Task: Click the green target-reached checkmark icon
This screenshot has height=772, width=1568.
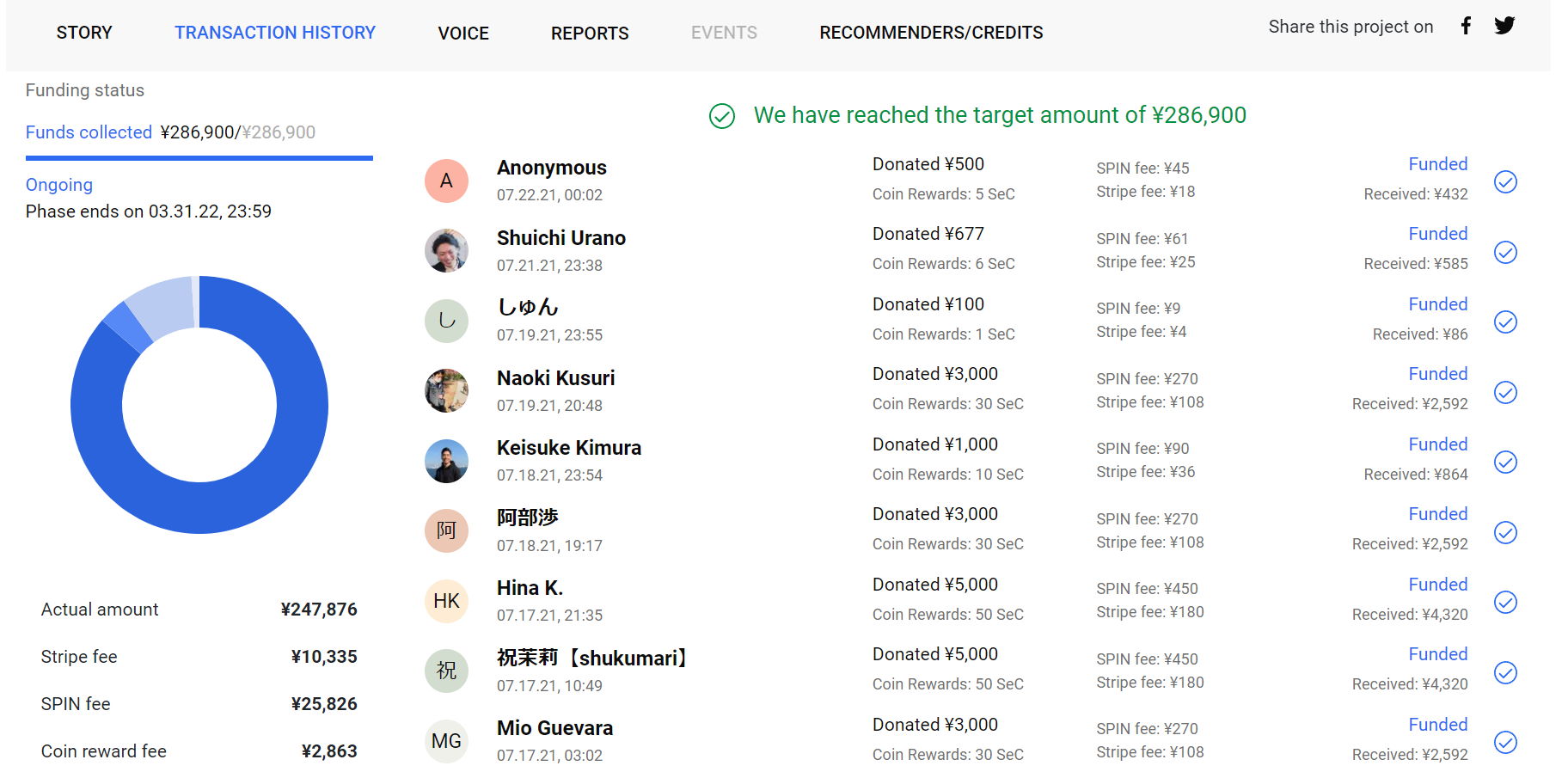Action: click(x=722, y=116)
